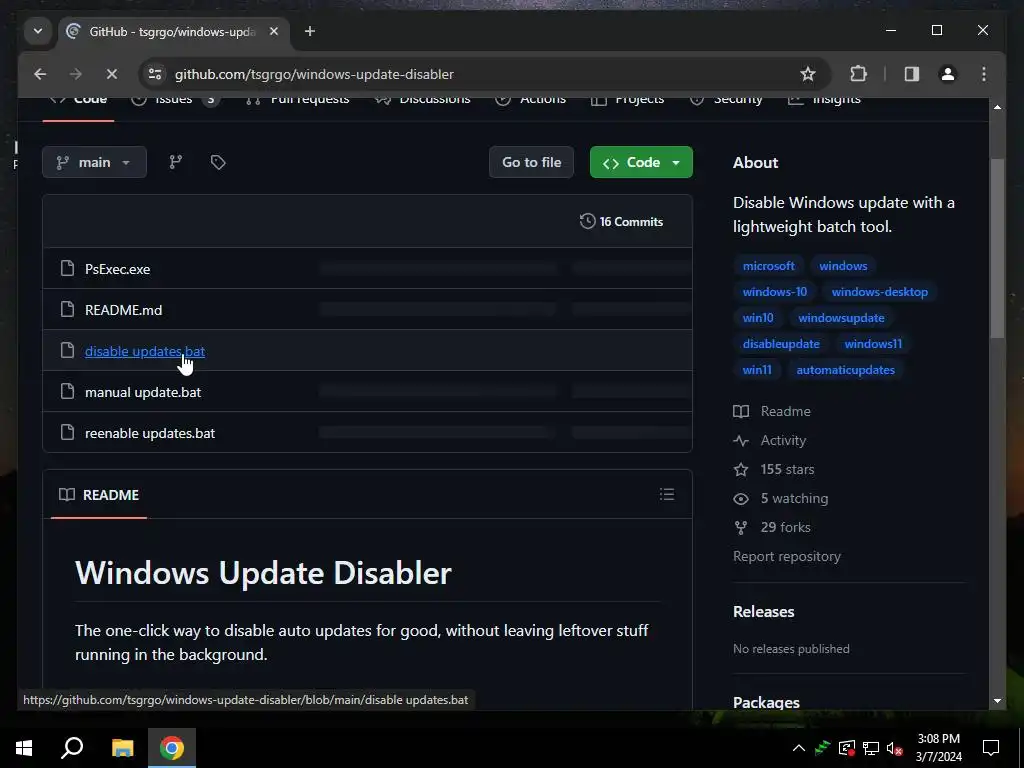Image resolution: width=1024 pixels, height=768 pixels.
Task: Close the GitHub browser tab
Action: pos(274,31)
